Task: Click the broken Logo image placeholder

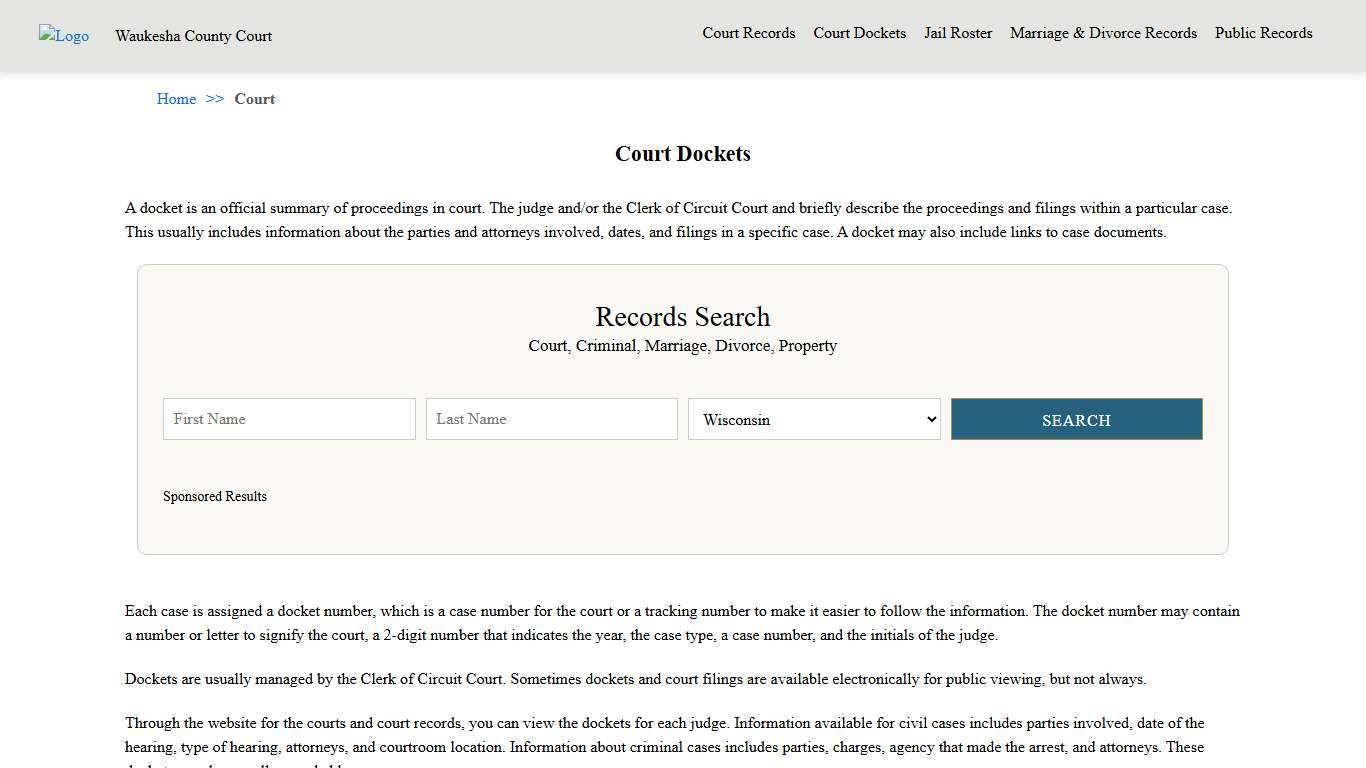Action: pyautogui.click(x=63, y=36)
